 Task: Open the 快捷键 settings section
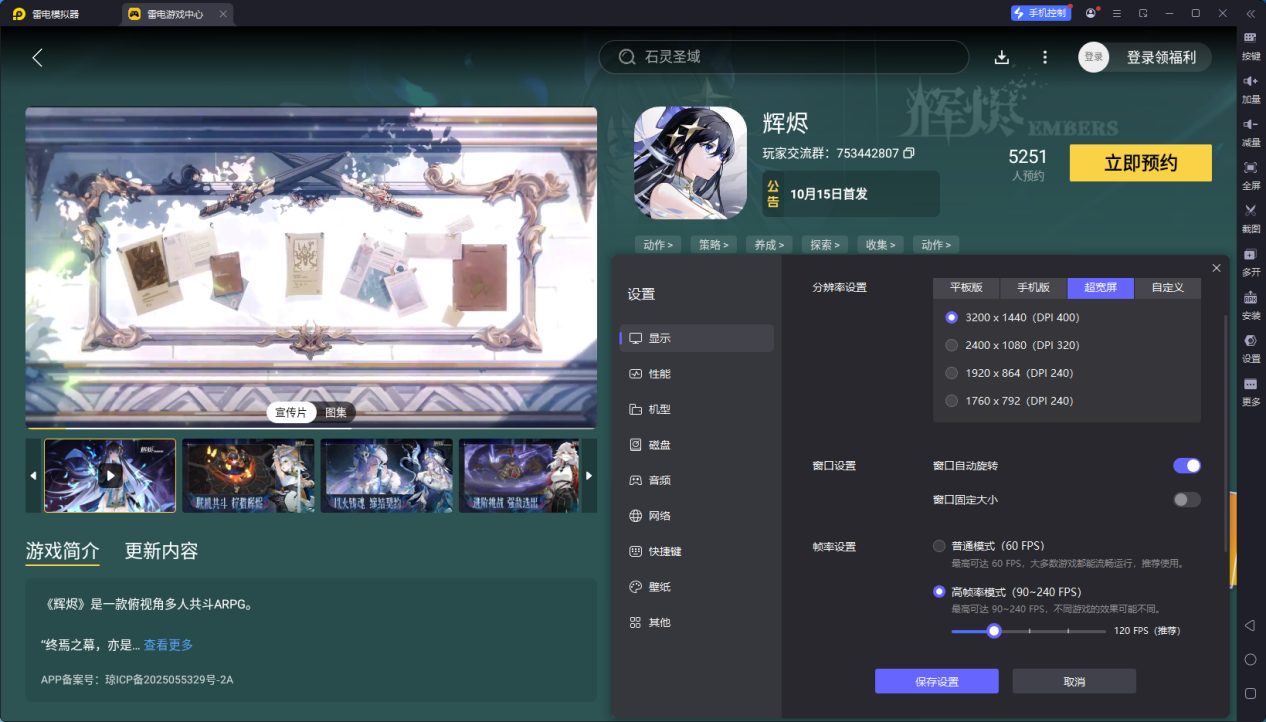click(x=697, y=551)
